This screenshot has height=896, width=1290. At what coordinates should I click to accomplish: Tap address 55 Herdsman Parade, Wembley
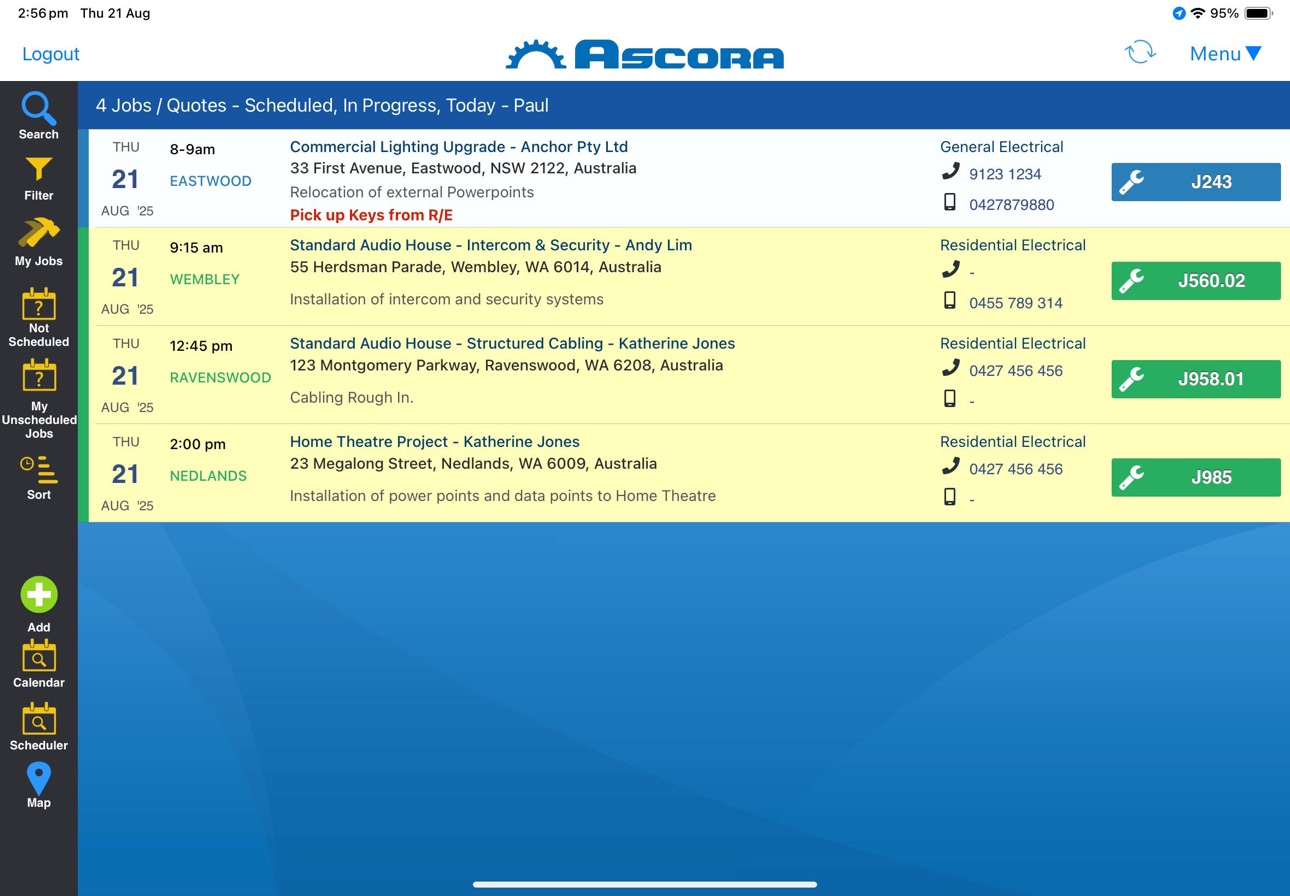point(475,267)
